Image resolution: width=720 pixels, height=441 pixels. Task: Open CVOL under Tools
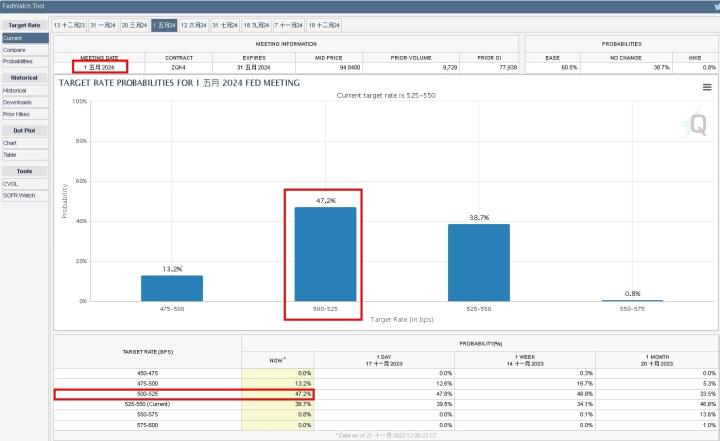(25, 184)
